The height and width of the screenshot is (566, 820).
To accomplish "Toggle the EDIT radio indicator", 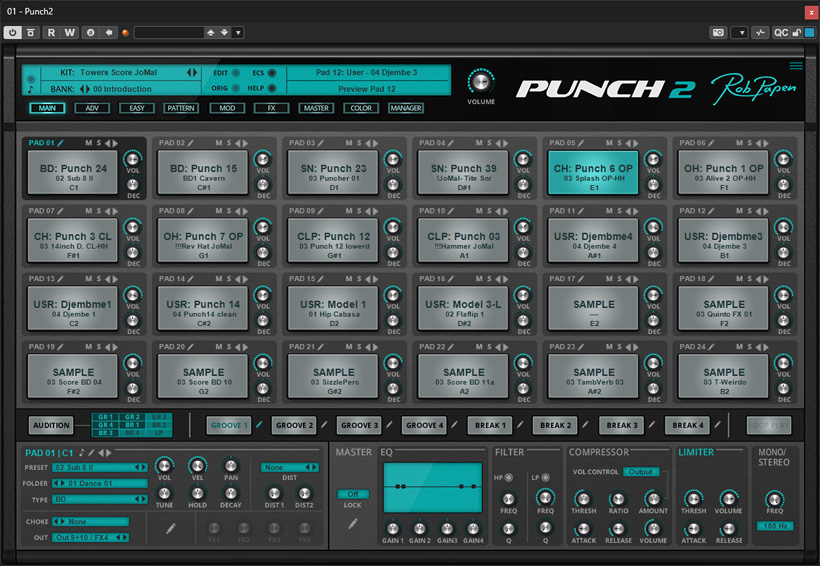I will [x=236, y=73].
